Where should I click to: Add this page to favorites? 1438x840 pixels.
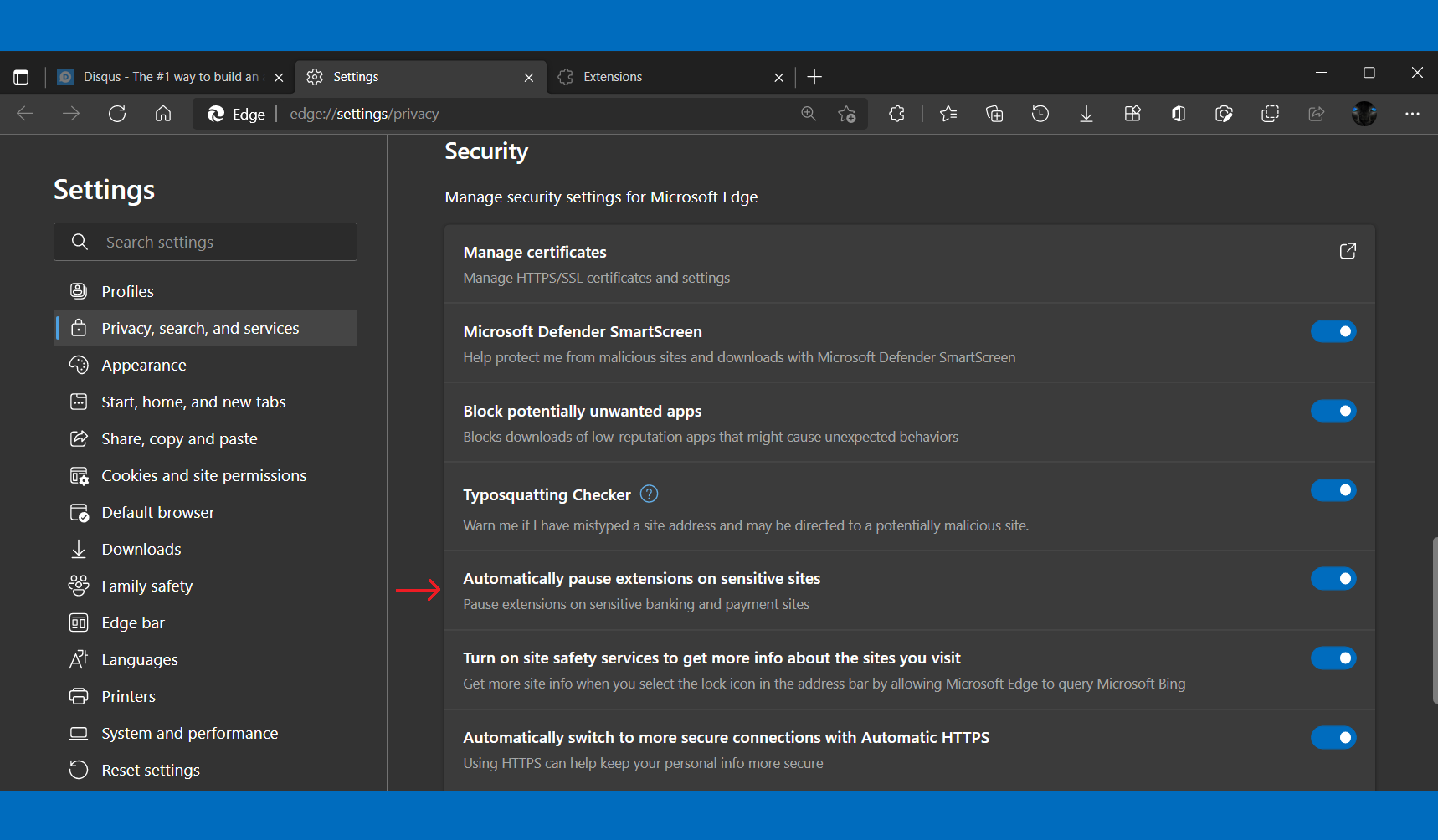coord(847,114)
